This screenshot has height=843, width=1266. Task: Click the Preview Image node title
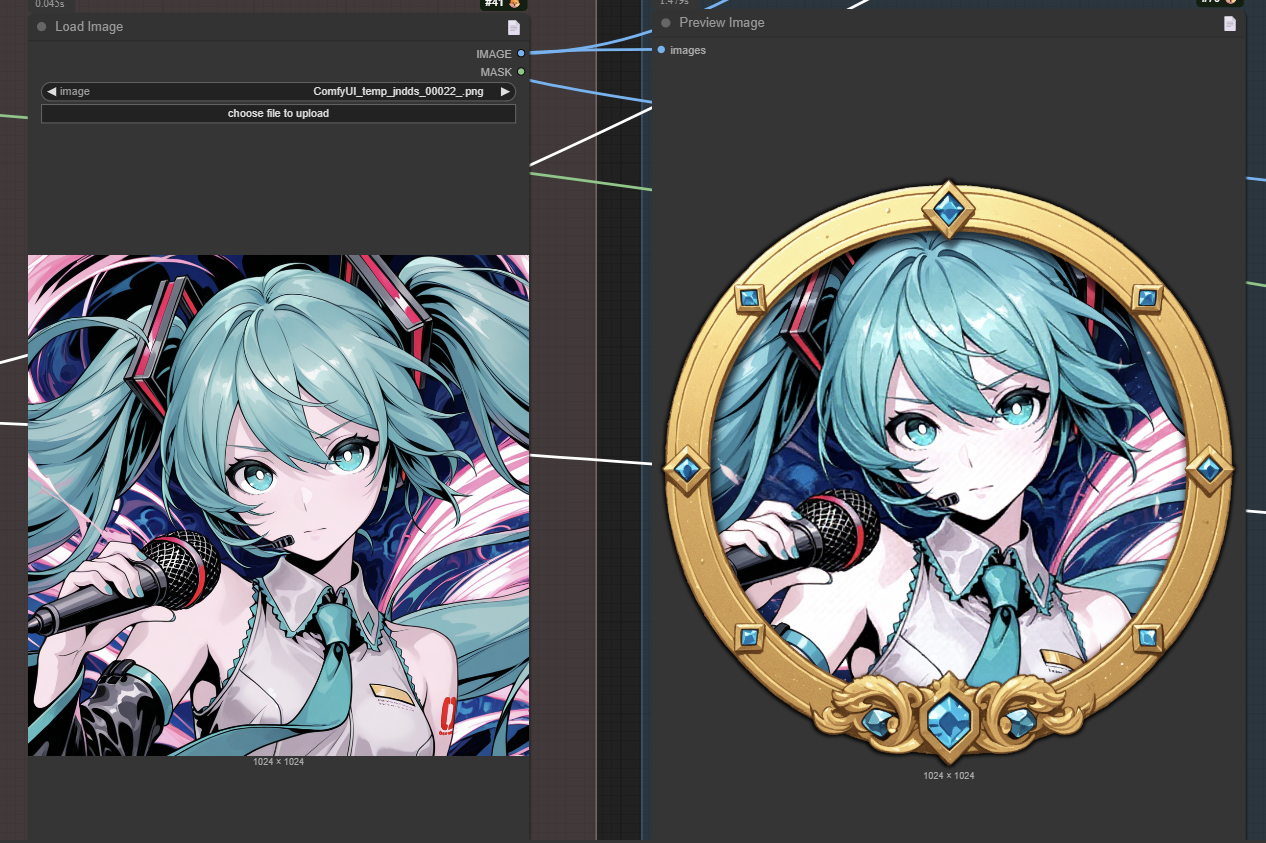pos(722,23)
